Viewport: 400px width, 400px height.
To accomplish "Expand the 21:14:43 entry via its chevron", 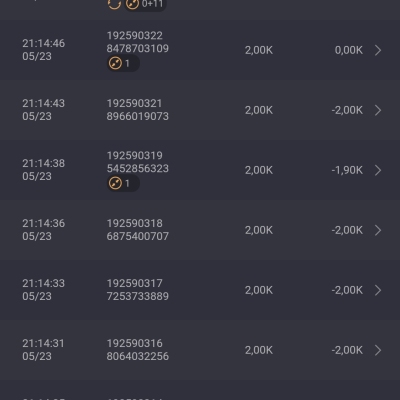I will [x=378, y=110].
